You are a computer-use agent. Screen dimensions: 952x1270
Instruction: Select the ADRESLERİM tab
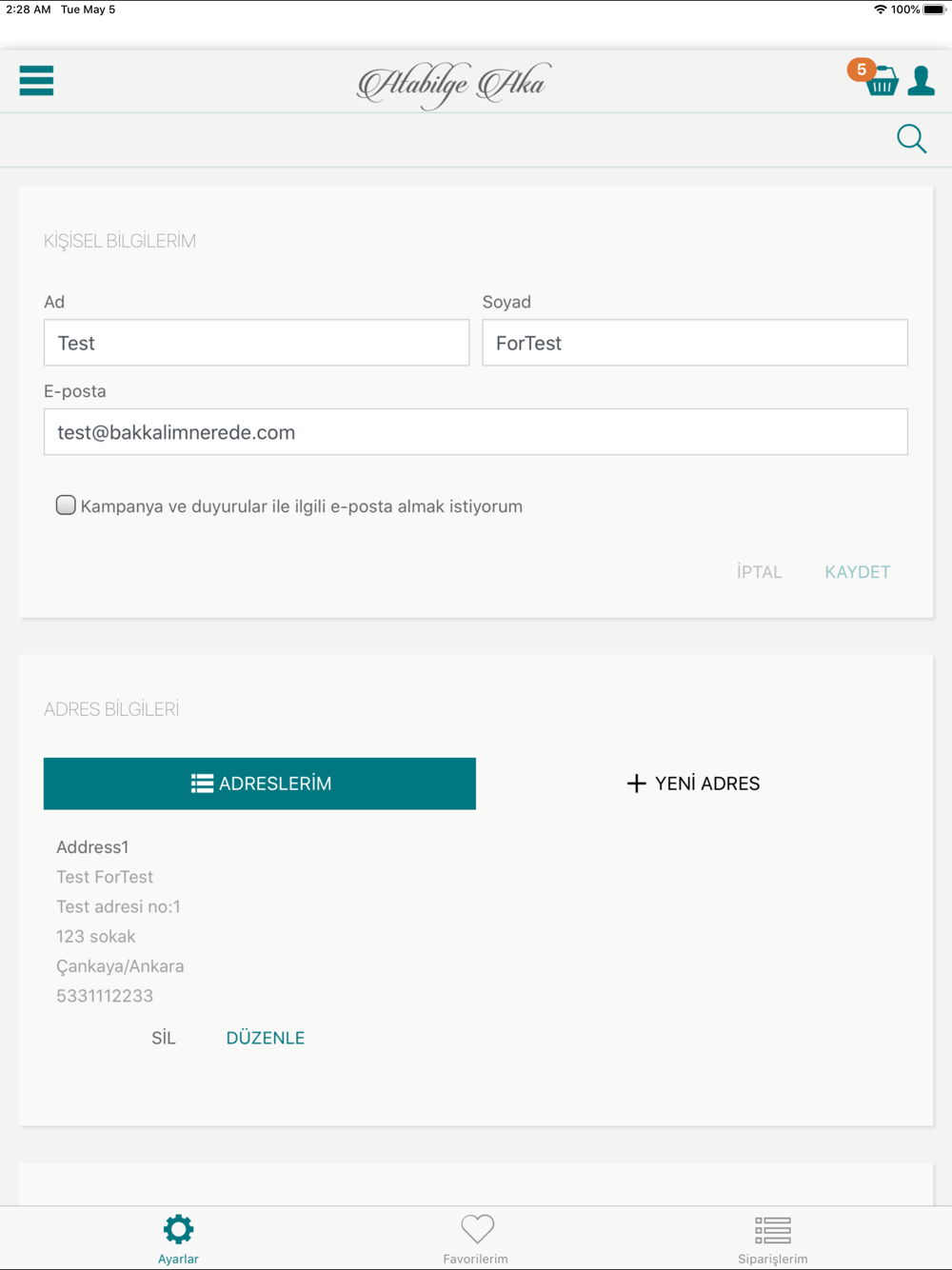click(x=260, y=784)
